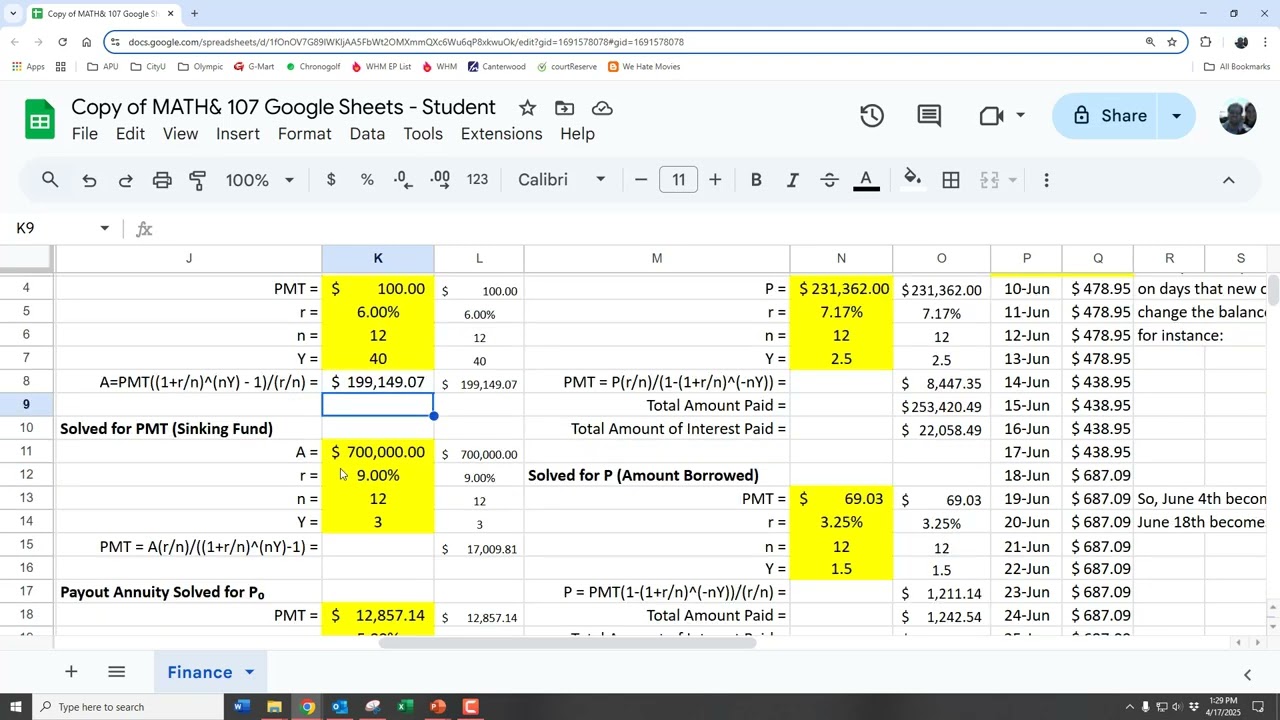
Task: Open version history clock icon
Action: click(872, 116)
